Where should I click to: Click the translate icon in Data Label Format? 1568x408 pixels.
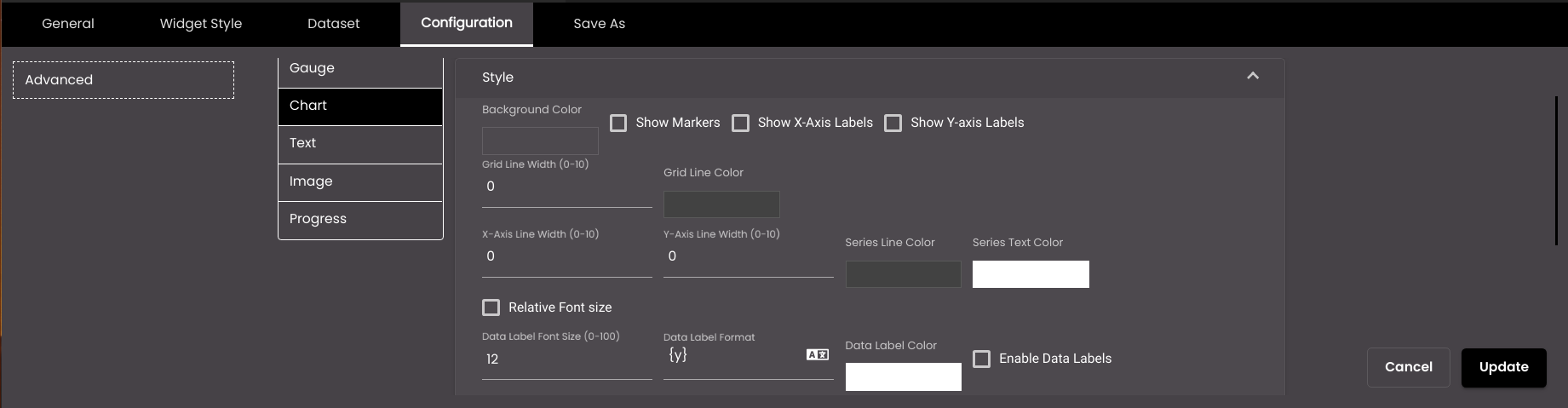[x=818, y=354]
